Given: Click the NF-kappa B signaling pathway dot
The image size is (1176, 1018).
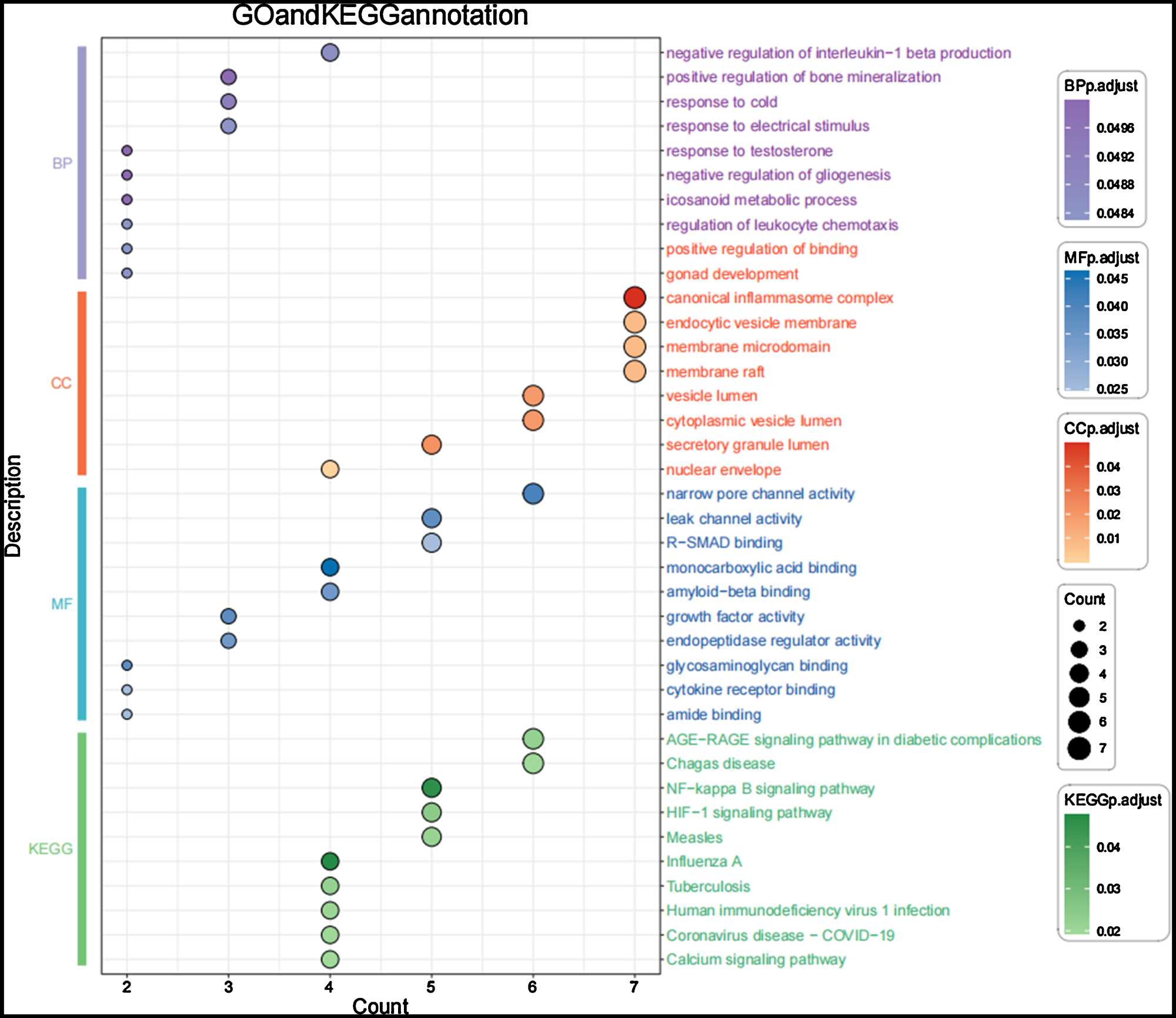Looking at the screenshot, I should click(431, 787).
